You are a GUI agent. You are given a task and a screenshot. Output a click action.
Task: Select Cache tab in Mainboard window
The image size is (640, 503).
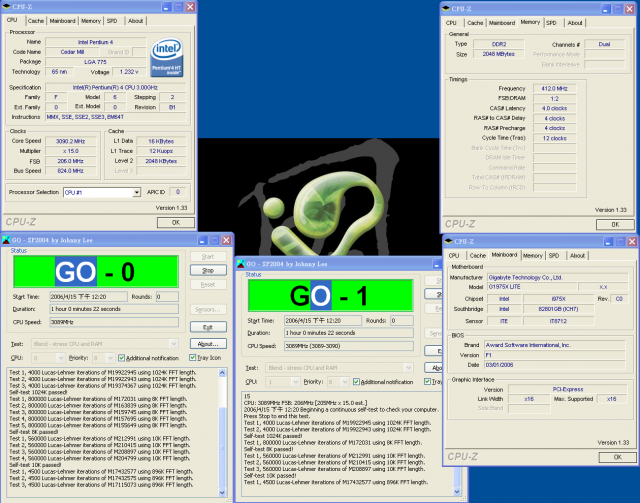click(478, 256)
